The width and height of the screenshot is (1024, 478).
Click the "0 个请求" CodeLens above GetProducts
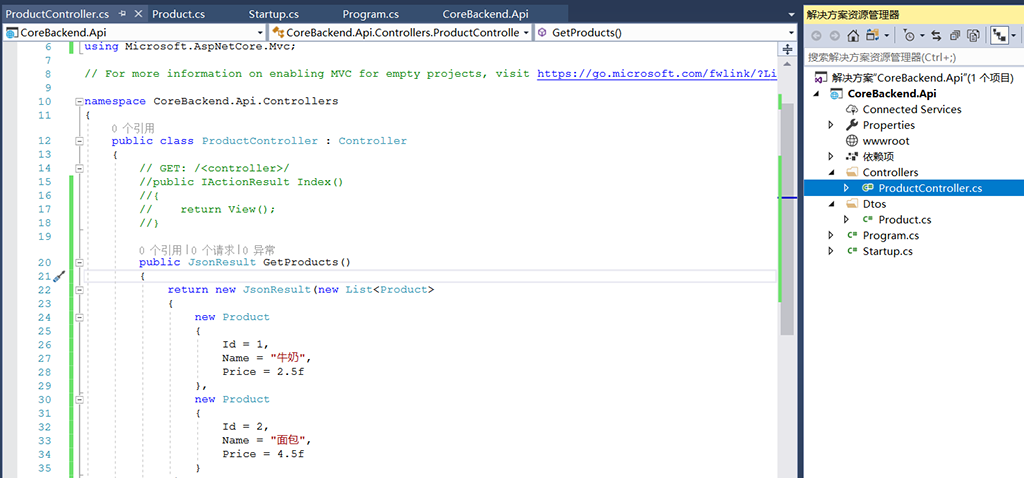(x=213, y=249)
